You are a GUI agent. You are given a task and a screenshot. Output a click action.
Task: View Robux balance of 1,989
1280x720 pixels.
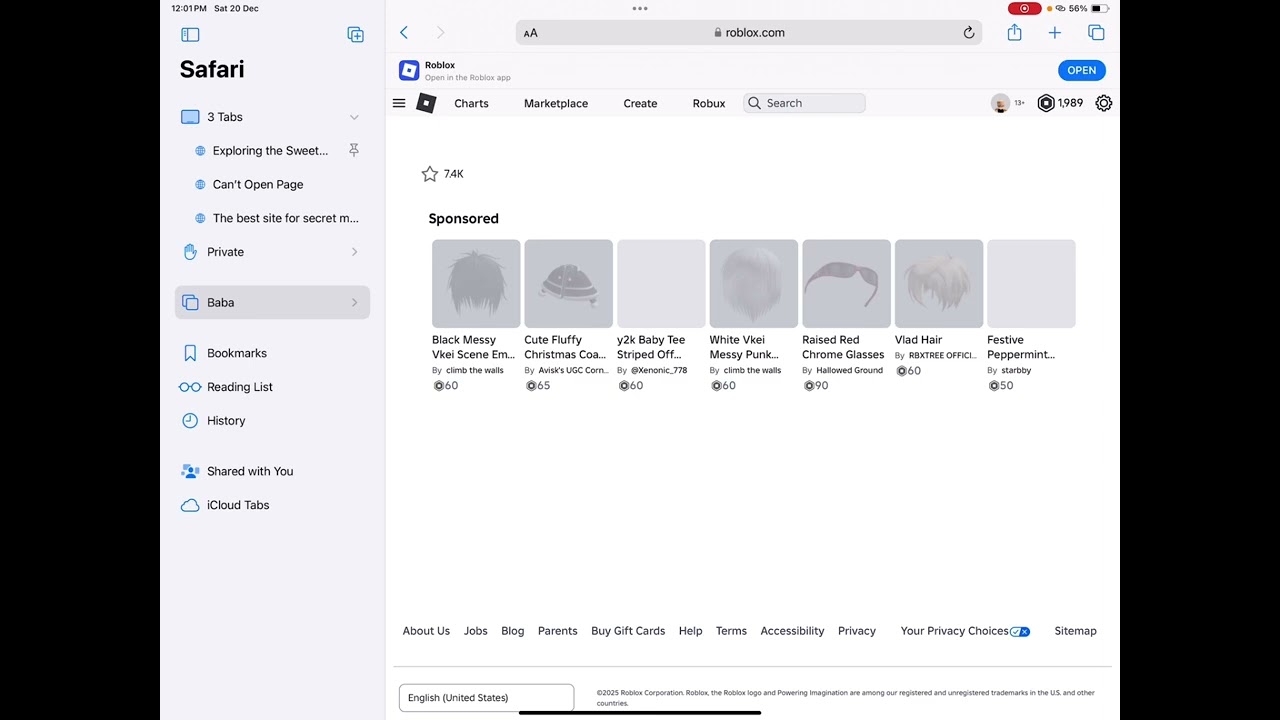(x=1060, y=103)
